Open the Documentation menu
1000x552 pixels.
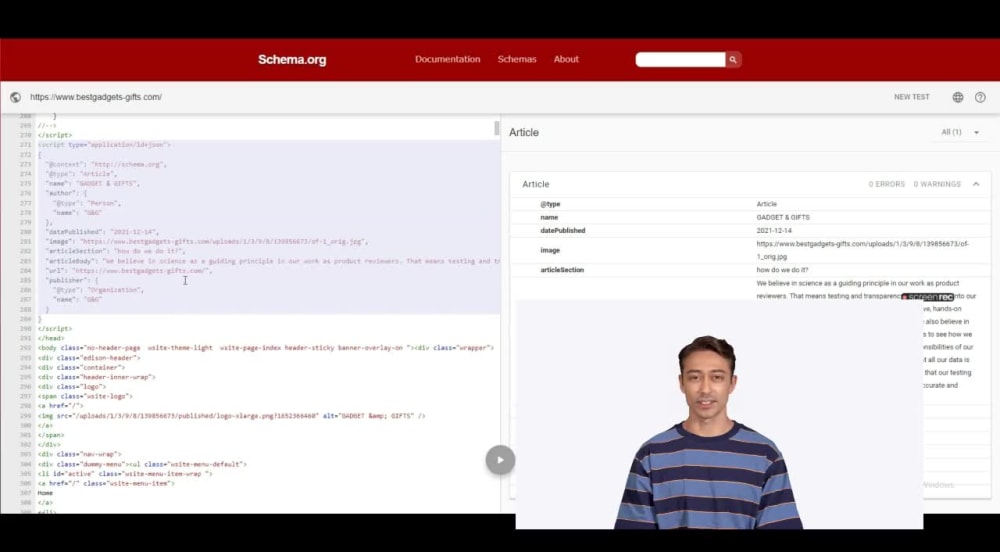click(448, 59)
